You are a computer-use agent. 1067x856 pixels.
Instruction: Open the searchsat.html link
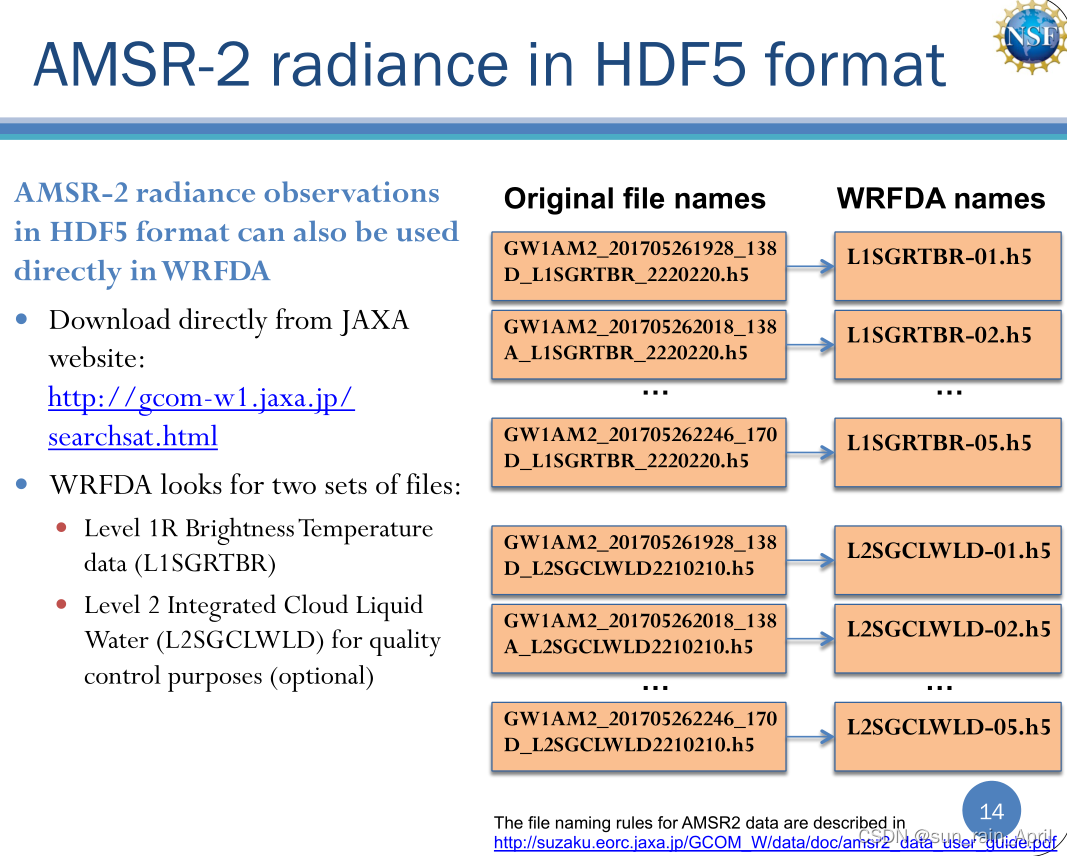(x=133, y=436)
